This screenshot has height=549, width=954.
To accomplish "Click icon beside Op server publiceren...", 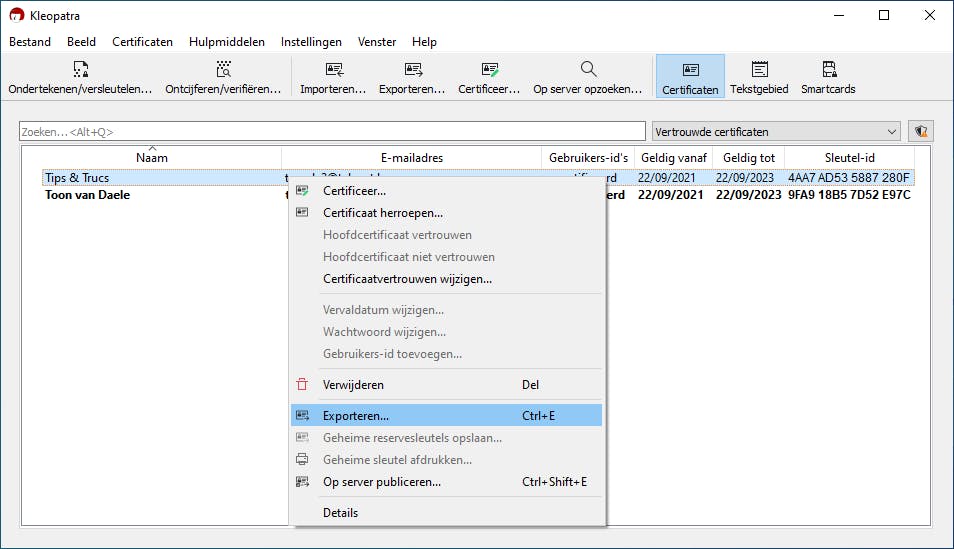I will point(302,481).
